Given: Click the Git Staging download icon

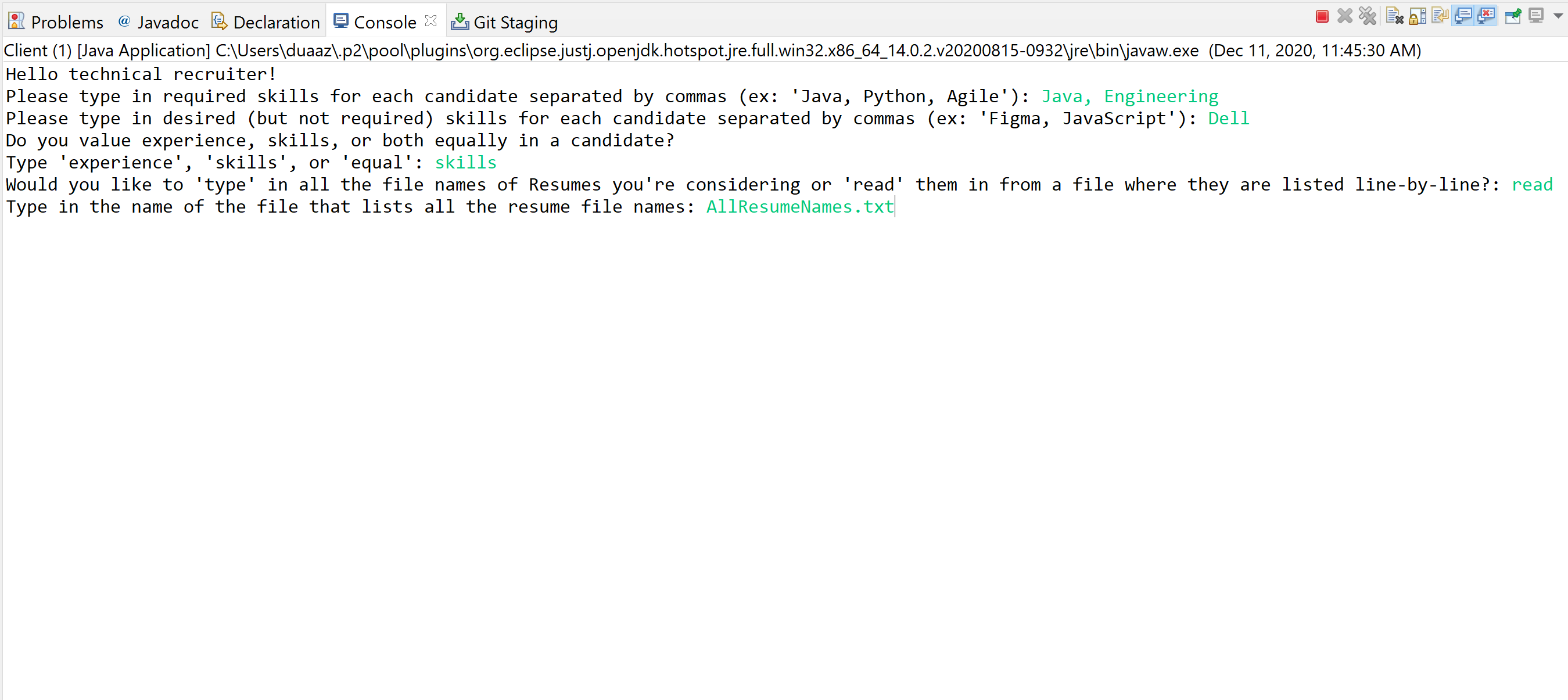Looking at the screenshot, I should click(x=460, y=22).
